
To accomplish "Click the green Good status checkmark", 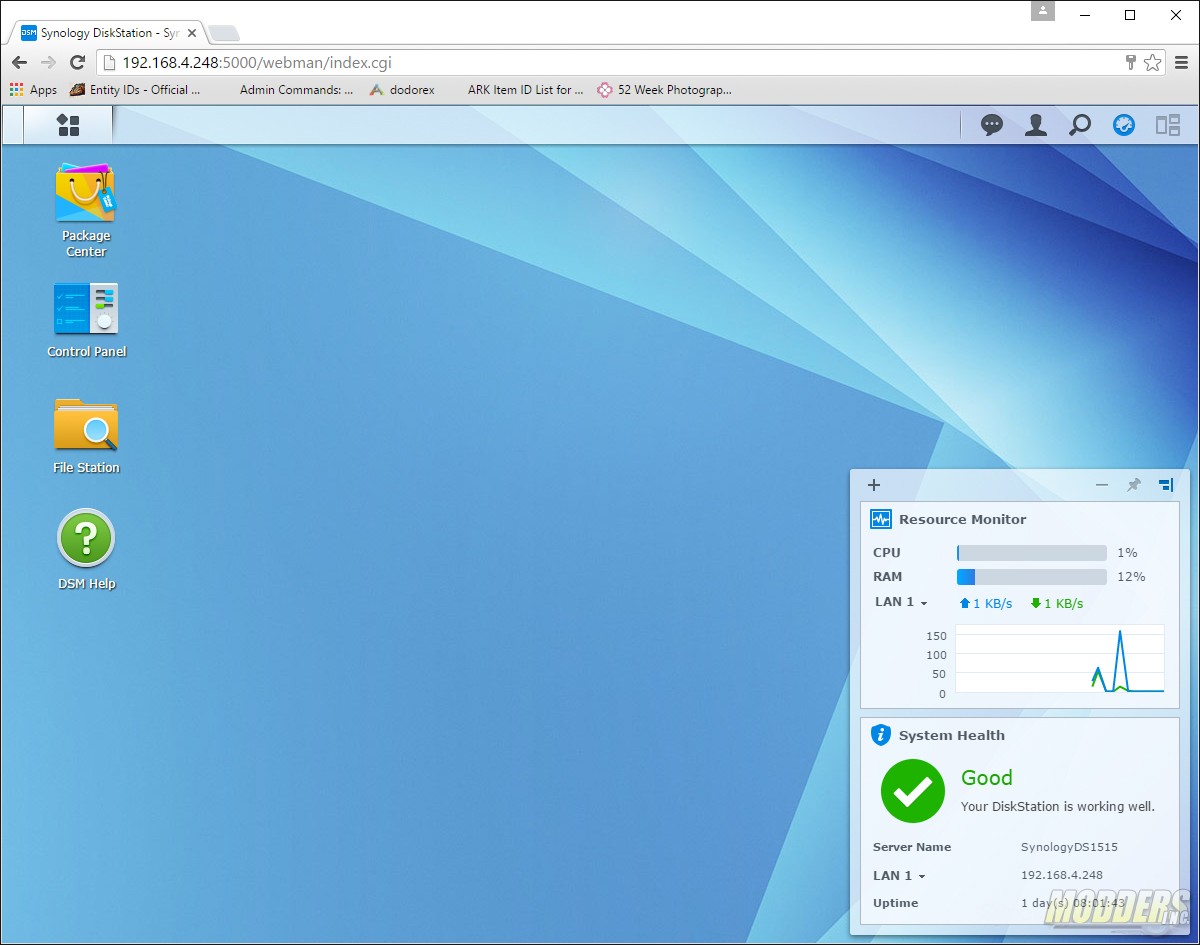I will coord(913,791).
